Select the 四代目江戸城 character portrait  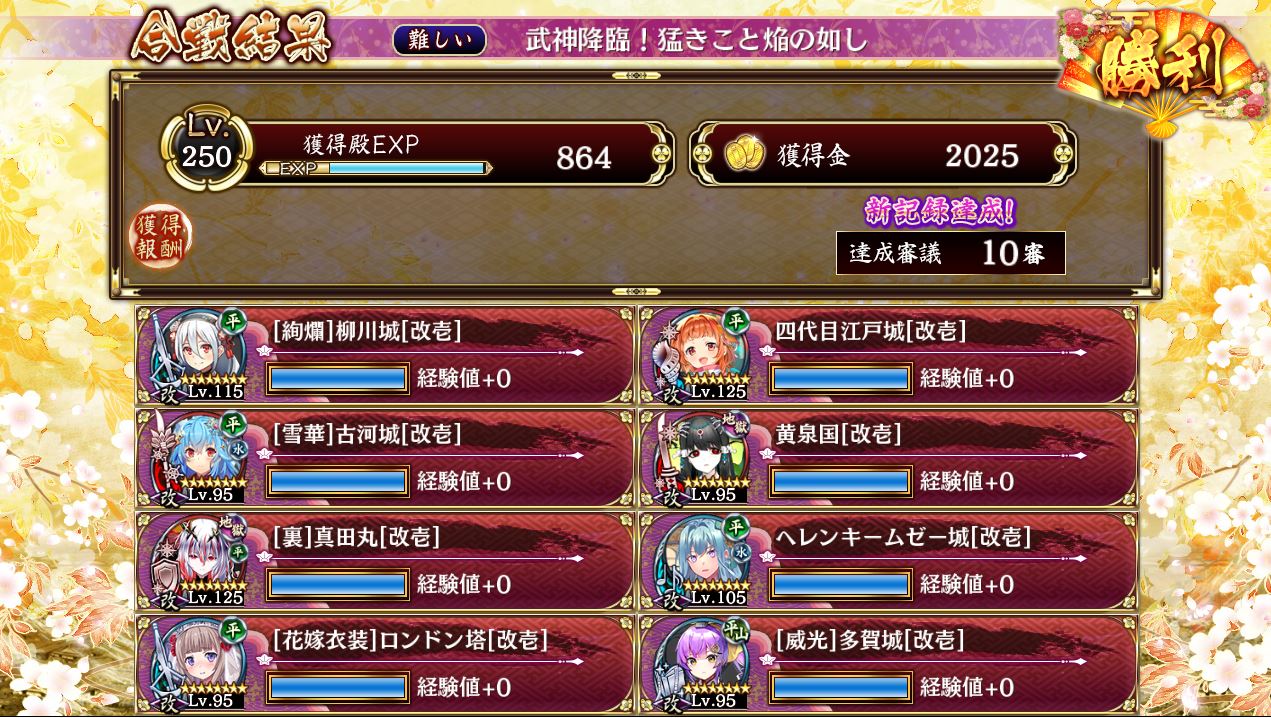pyautogui.click(x=701, y=354)
